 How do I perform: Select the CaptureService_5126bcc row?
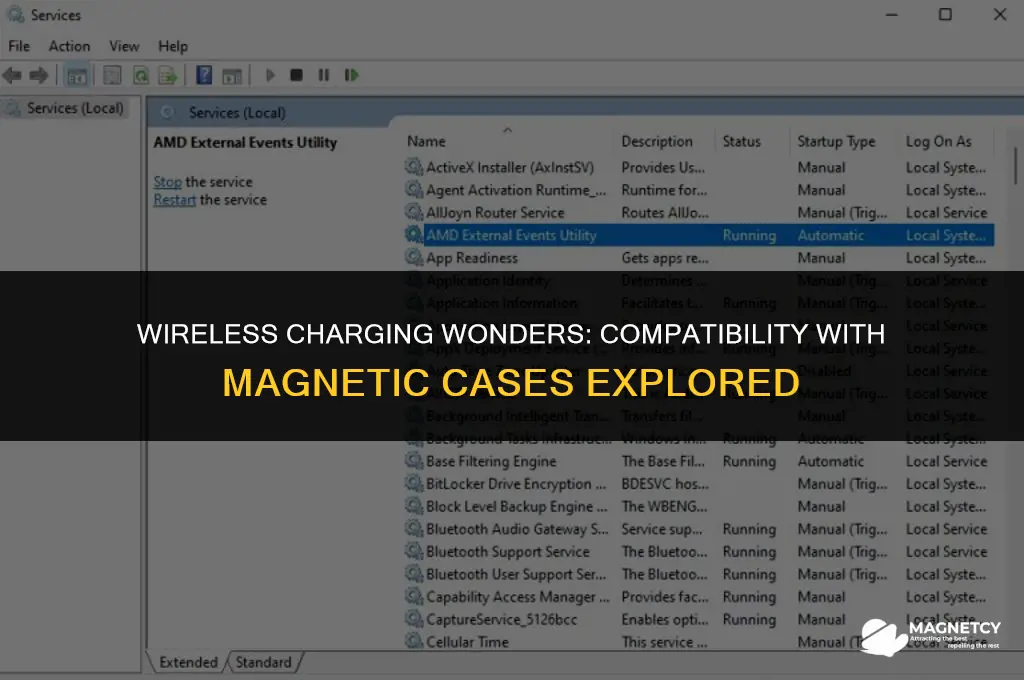pos(699,619)
